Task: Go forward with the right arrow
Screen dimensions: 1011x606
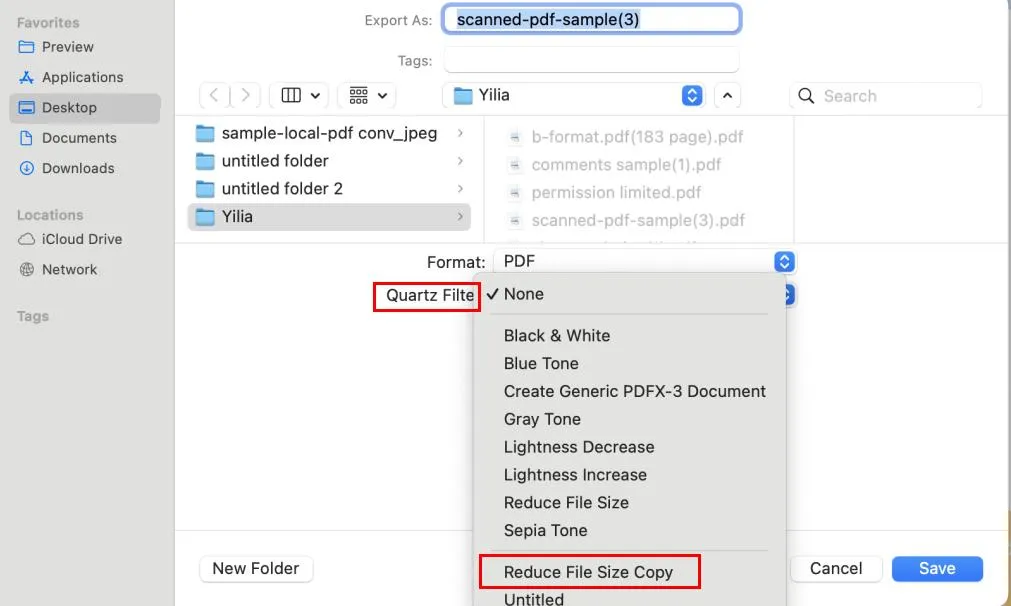Action: (x=246, y=95)
